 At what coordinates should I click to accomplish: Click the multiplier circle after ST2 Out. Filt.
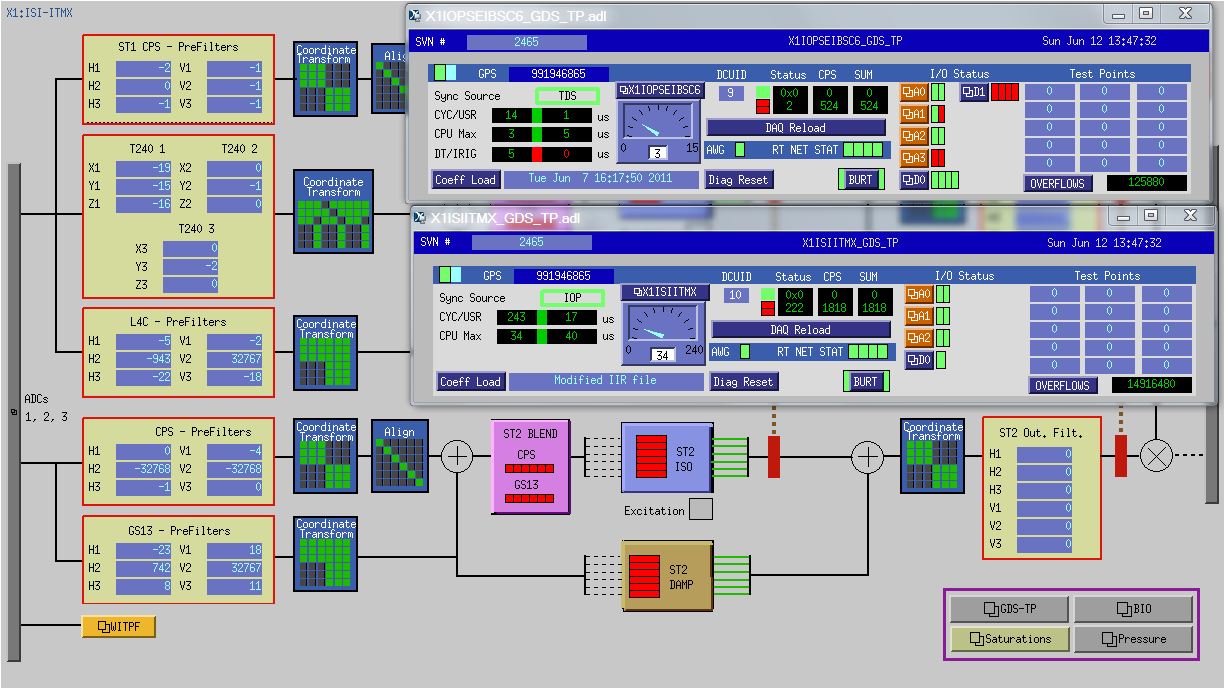1157,457
